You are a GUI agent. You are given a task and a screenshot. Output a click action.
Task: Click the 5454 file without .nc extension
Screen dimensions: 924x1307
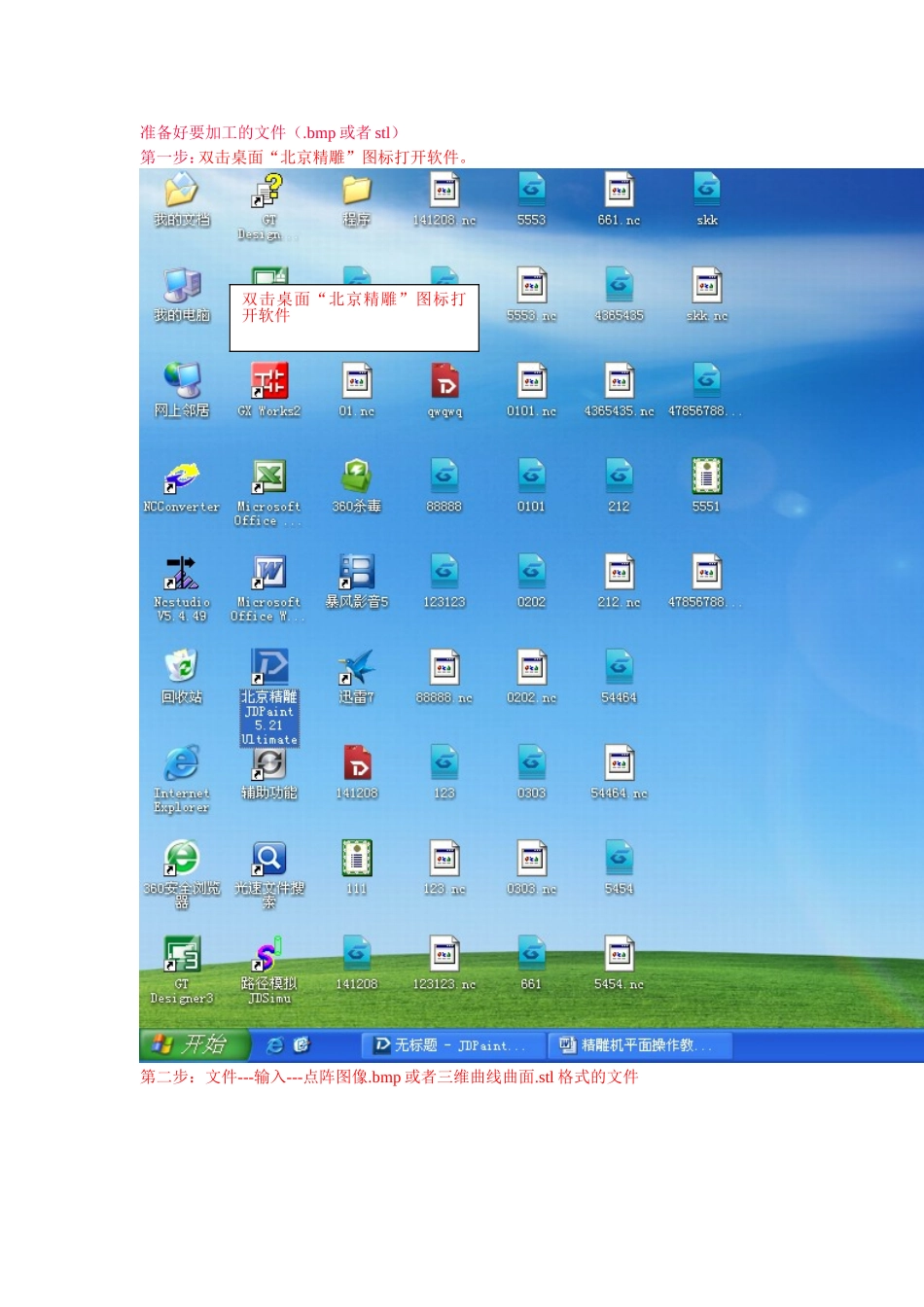[619, 866]
